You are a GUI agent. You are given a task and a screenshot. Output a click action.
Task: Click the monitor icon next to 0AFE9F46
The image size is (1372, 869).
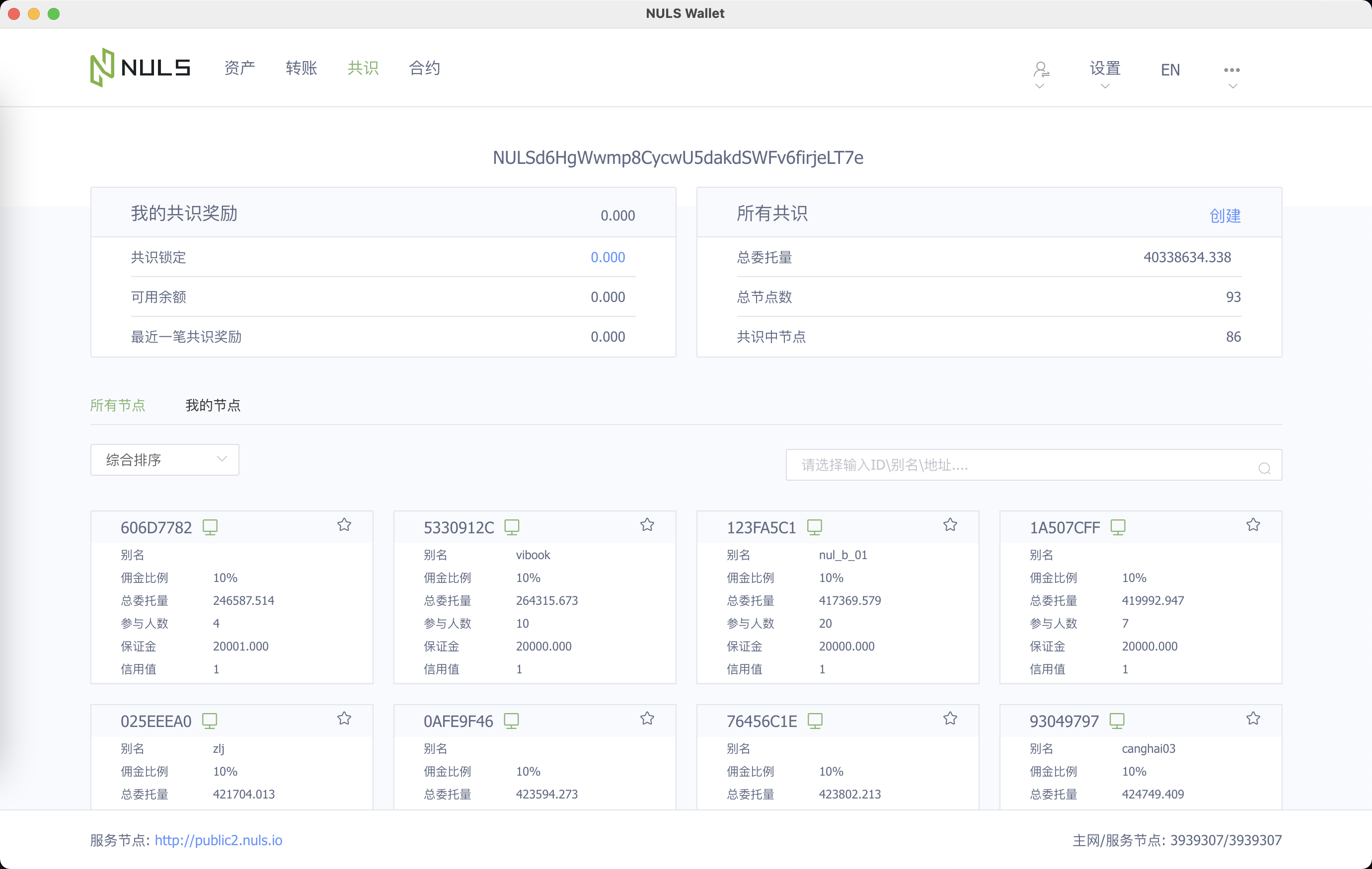pos(511,721)
